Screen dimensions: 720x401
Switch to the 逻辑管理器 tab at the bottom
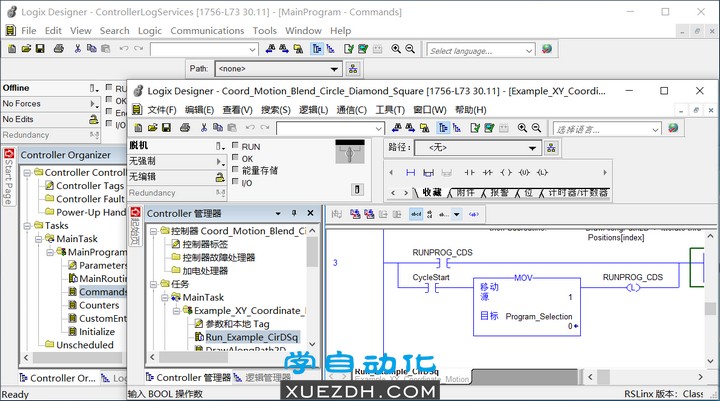(x=263, y=378)
